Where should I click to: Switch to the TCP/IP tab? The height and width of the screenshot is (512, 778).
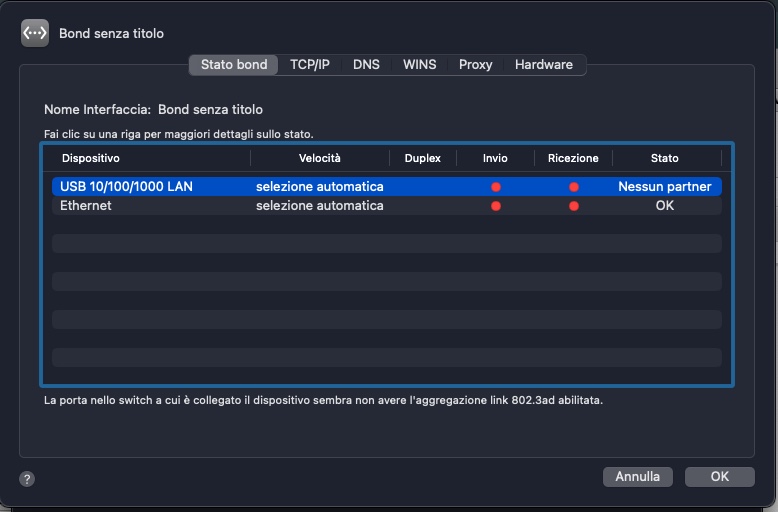click(310, 65)
